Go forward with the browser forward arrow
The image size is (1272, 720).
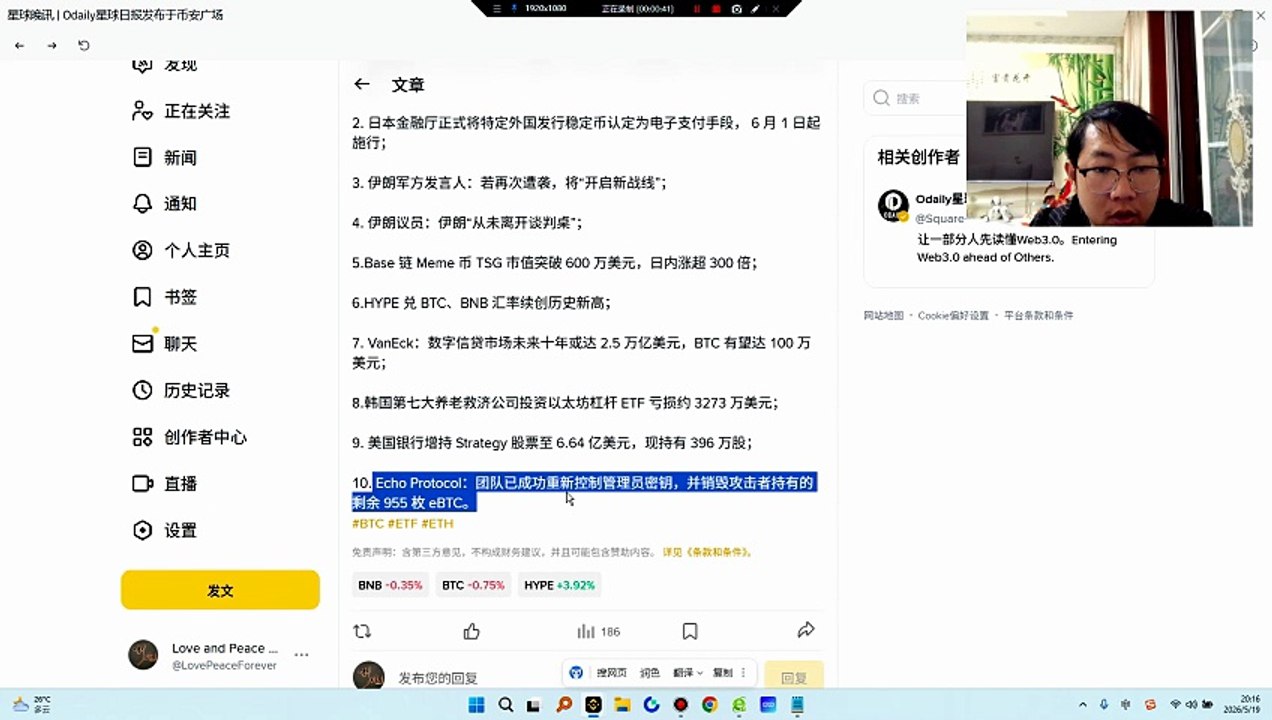(x=52, y=45)
